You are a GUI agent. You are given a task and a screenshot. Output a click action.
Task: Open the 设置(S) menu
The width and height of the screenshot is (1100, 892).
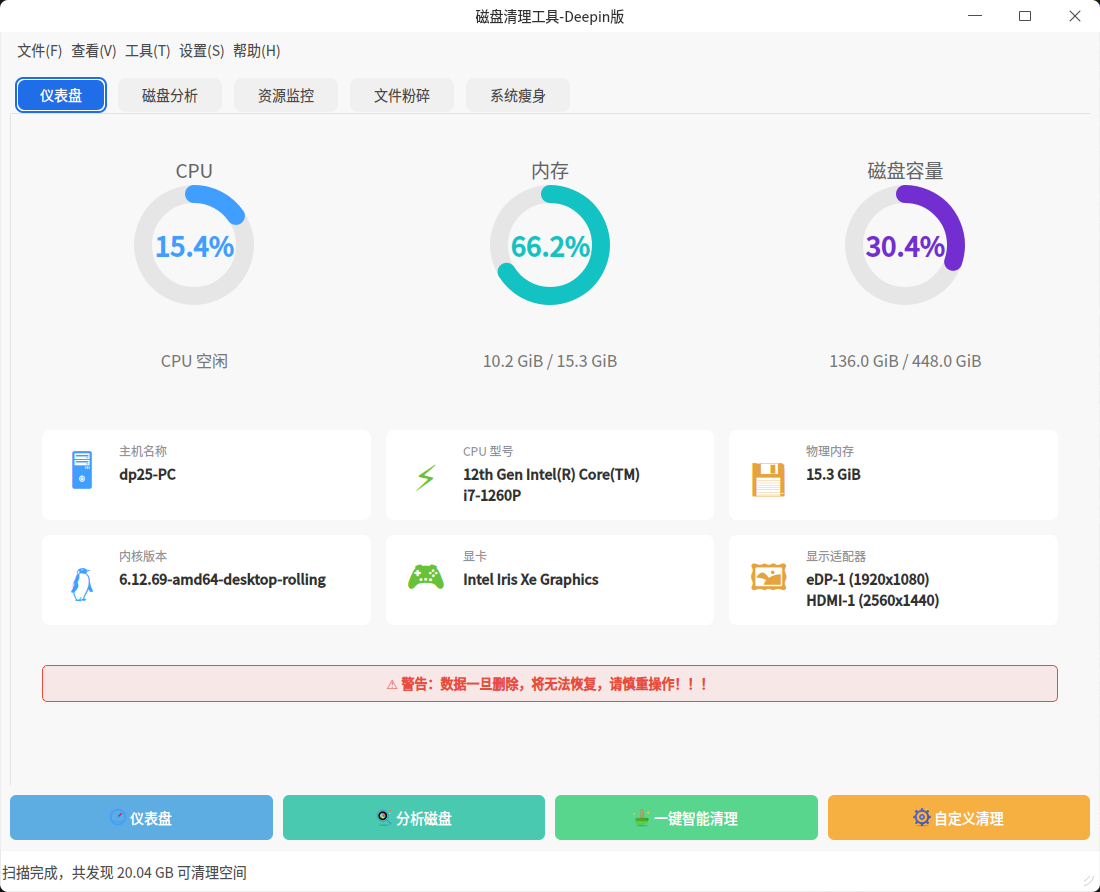pos(201,51)
